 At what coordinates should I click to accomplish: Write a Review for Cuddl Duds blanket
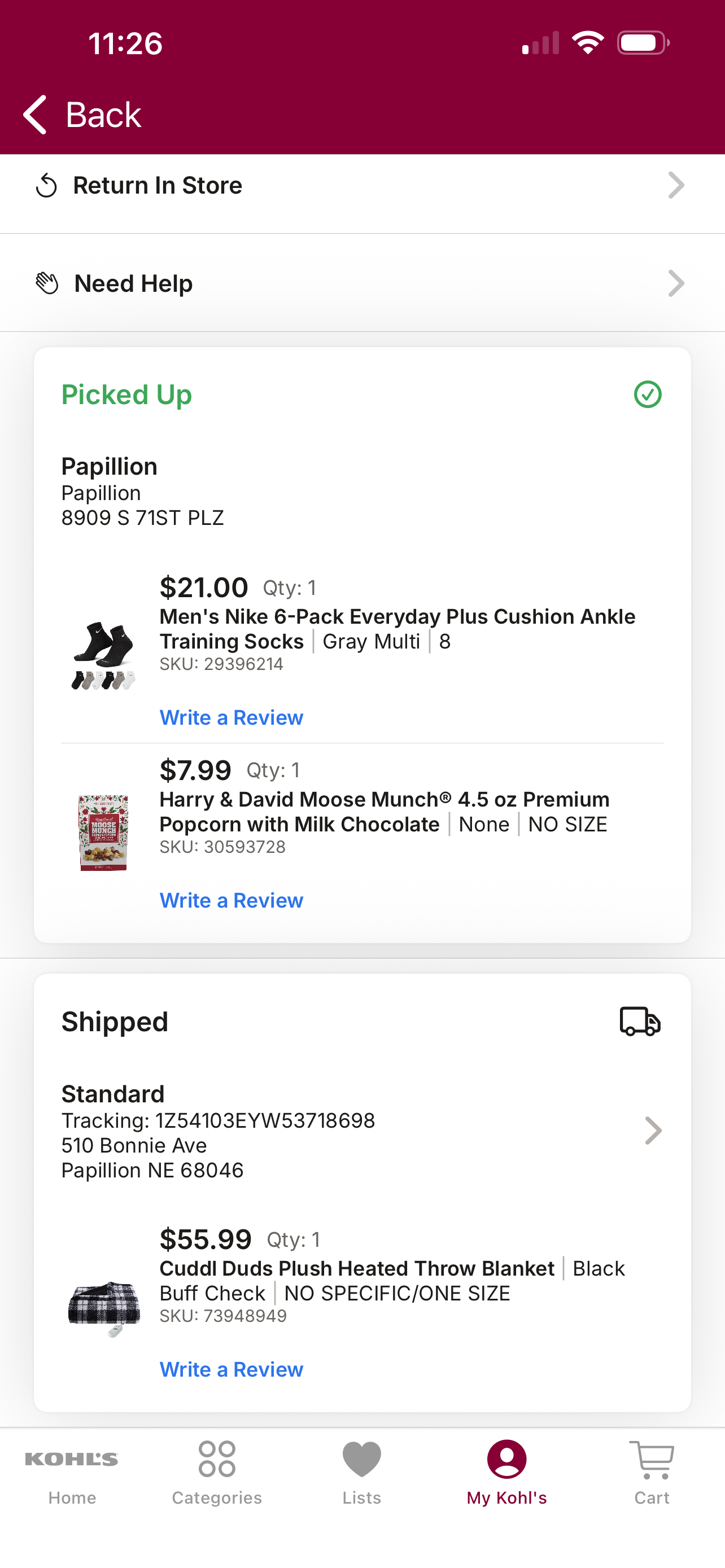tap(232, 1369)
